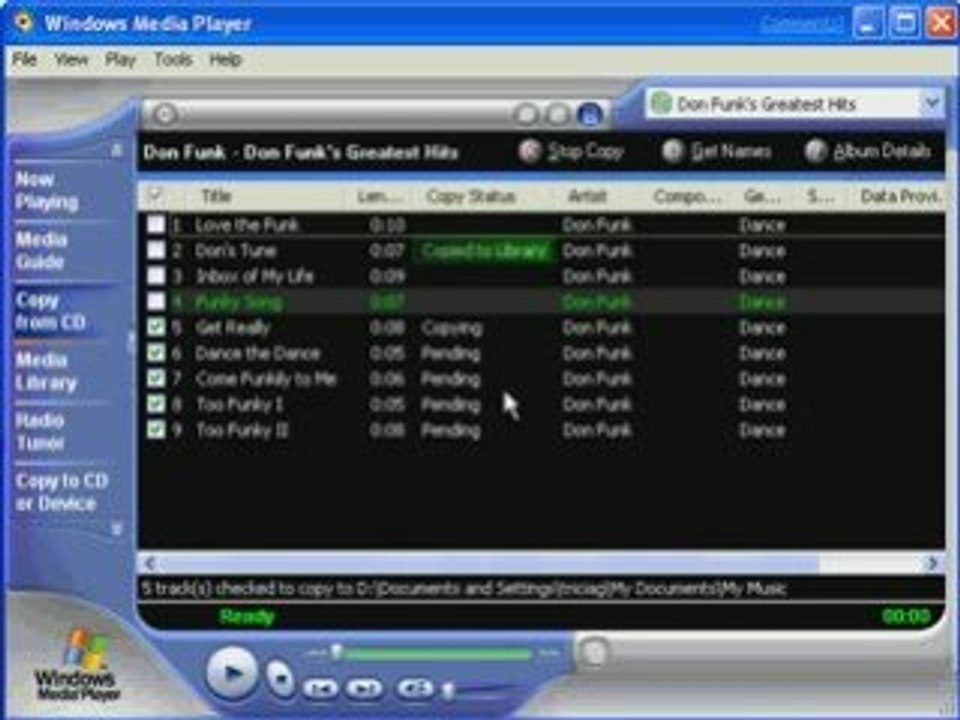Open the Tools menu
The image size is (960, 720).
click(x=173, y=59)
